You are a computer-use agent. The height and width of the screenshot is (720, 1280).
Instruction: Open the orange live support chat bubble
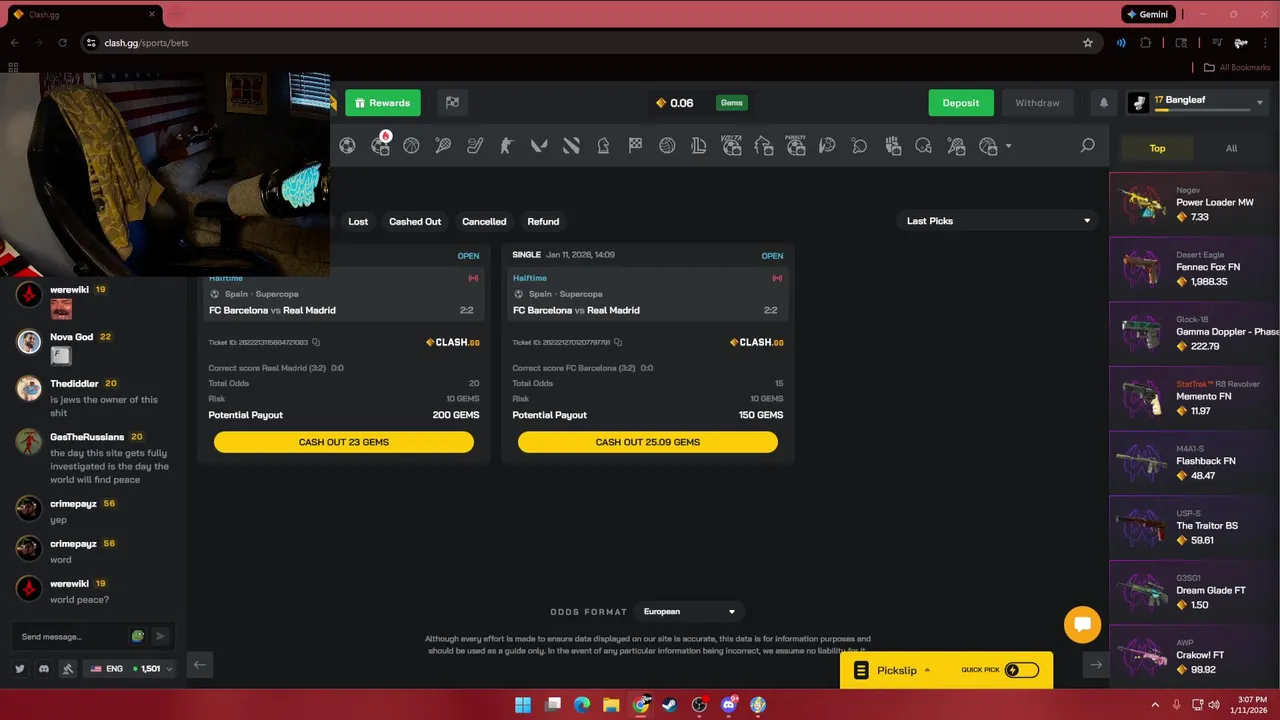point(1082,625)
